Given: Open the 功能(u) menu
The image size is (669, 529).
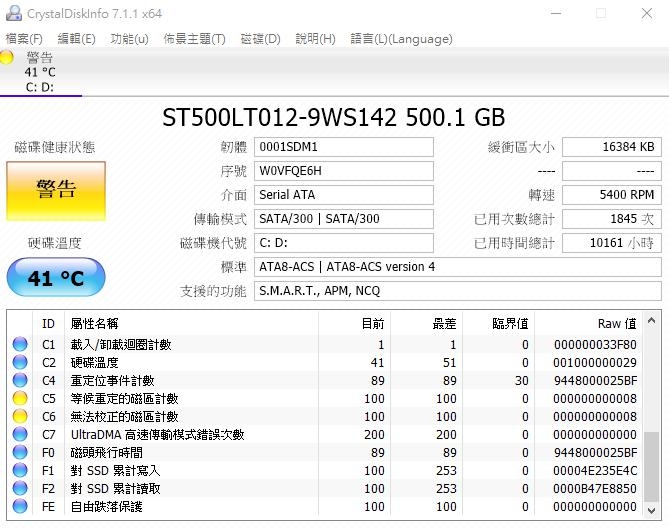Looking at the screenshot, I should point(129,39).
